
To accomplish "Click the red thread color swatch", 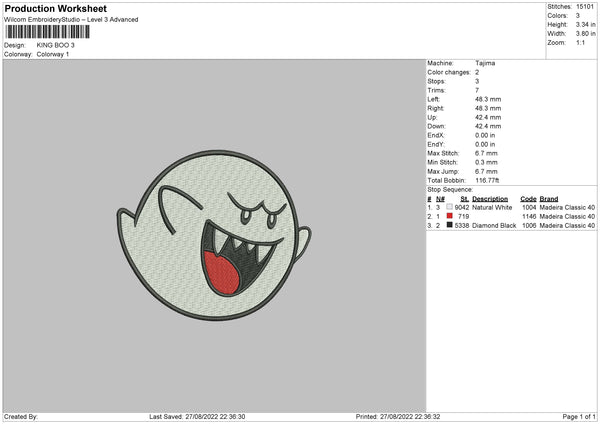I will point(451,216).
